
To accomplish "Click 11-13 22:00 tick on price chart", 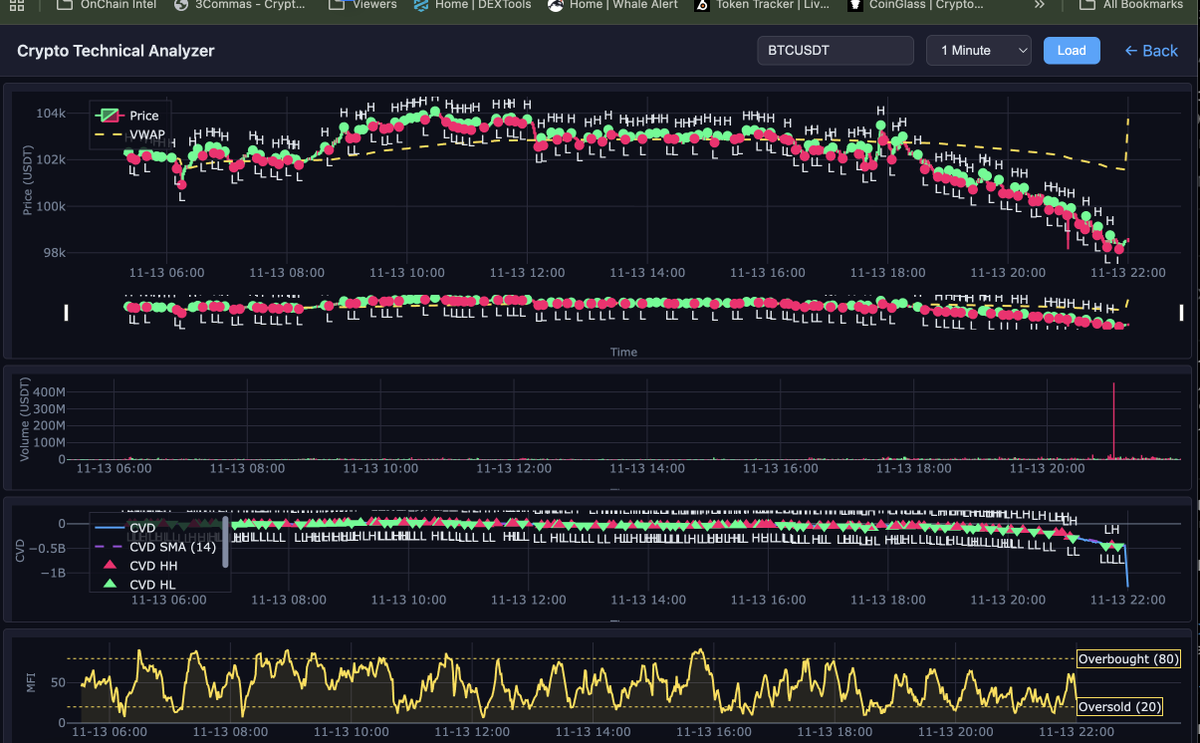I will 1127,272.
